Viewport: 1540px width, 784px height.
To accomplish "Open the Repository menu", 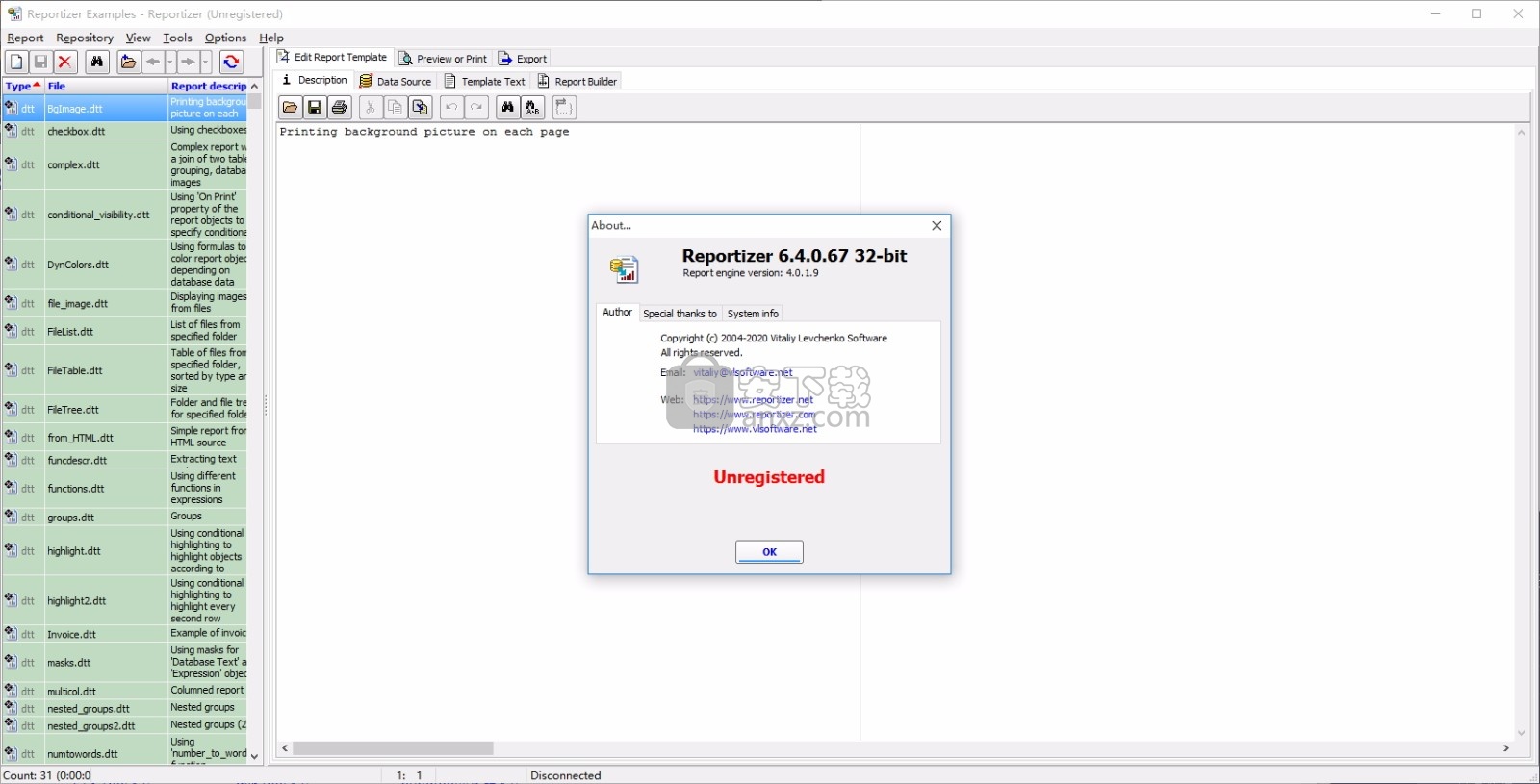I will pos(85,38).
